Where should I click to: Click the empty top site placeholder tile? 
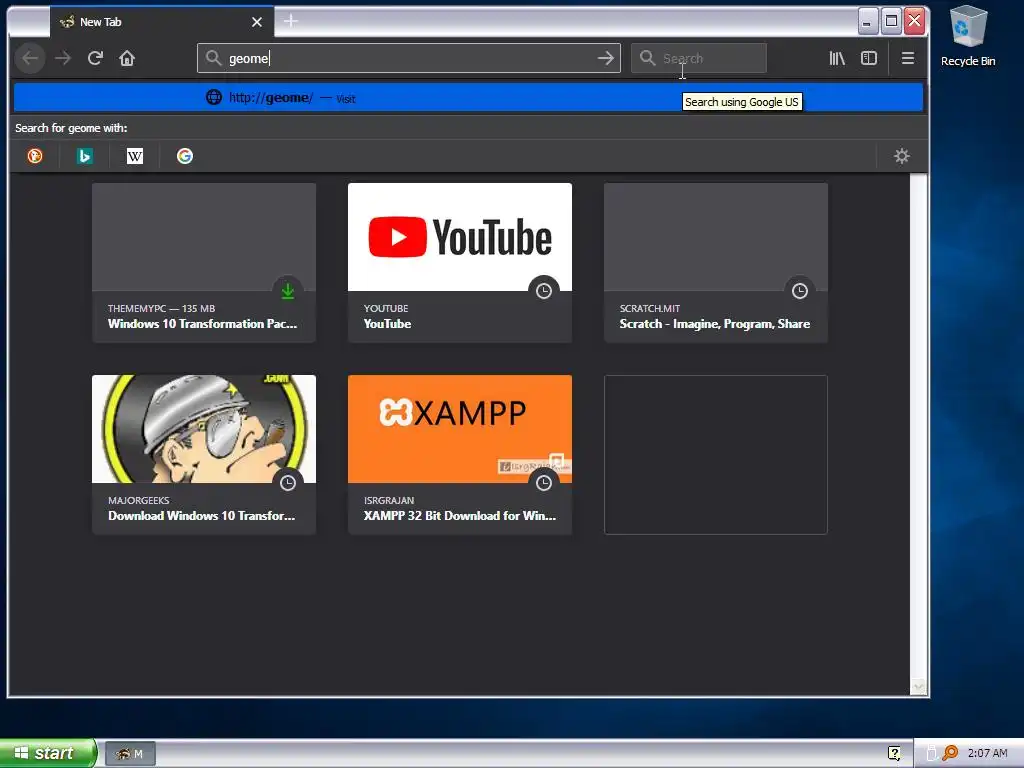[716, 455]
